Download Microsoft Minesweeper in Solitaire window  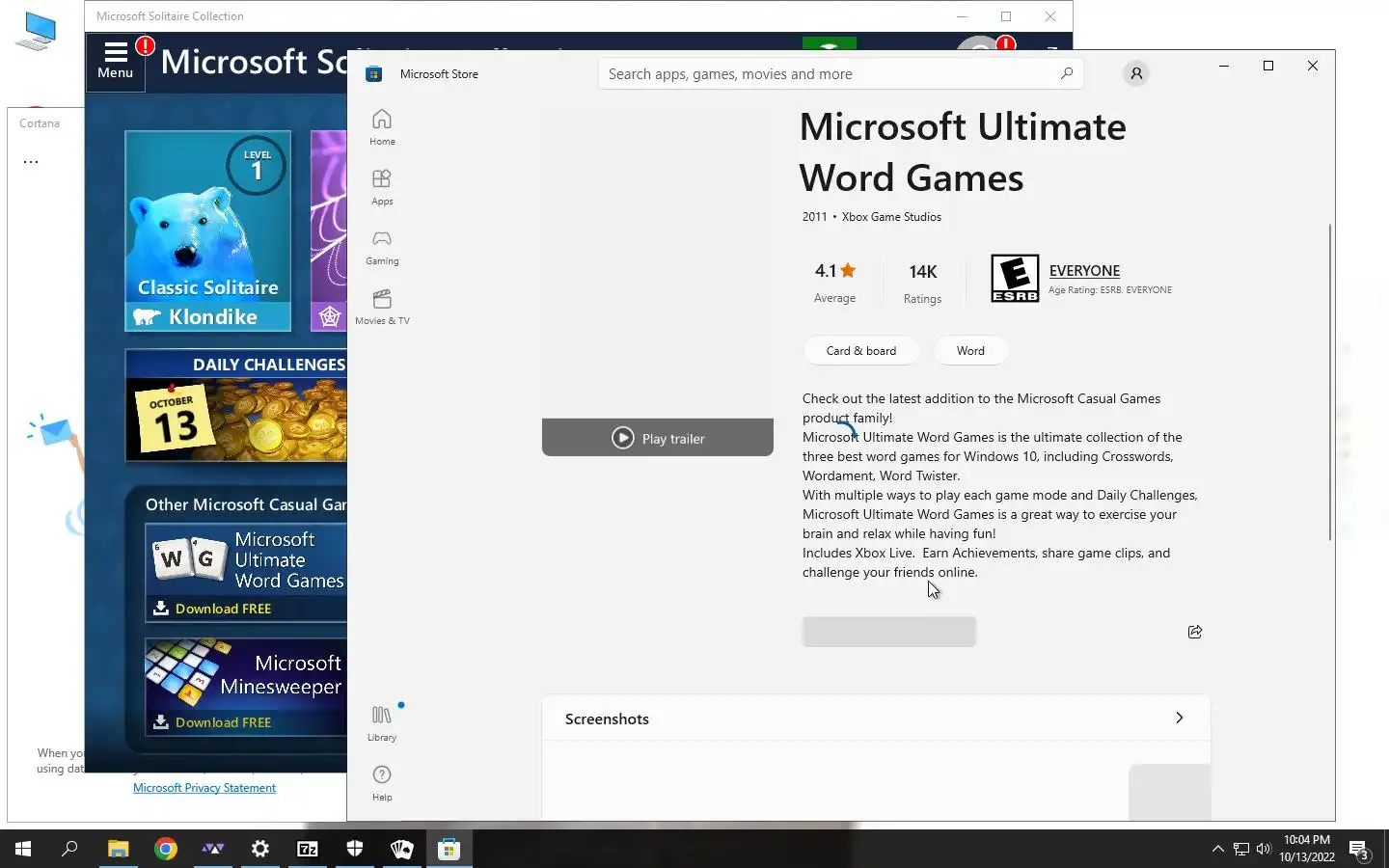[x=246, y=687]
